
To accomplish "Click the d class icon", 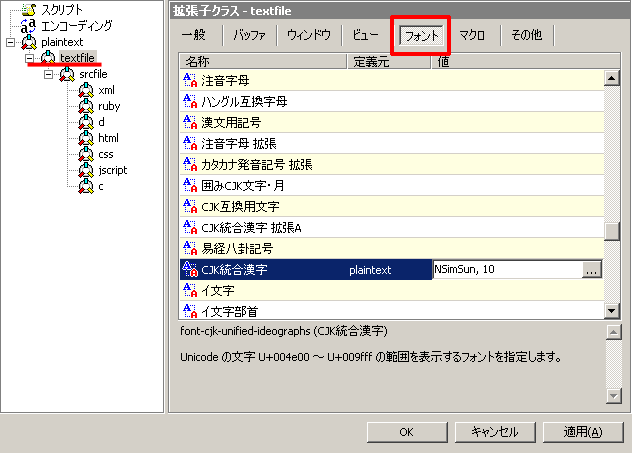I will (86, 122).
